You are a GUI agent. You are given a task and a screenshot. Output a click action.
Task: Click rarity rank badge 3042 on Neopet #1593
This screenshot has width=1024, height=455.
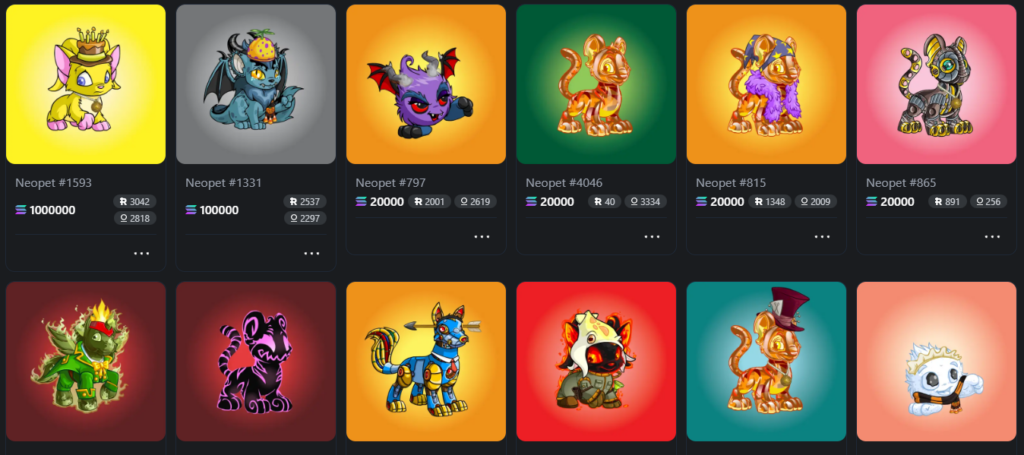click(x=135, y=202)
